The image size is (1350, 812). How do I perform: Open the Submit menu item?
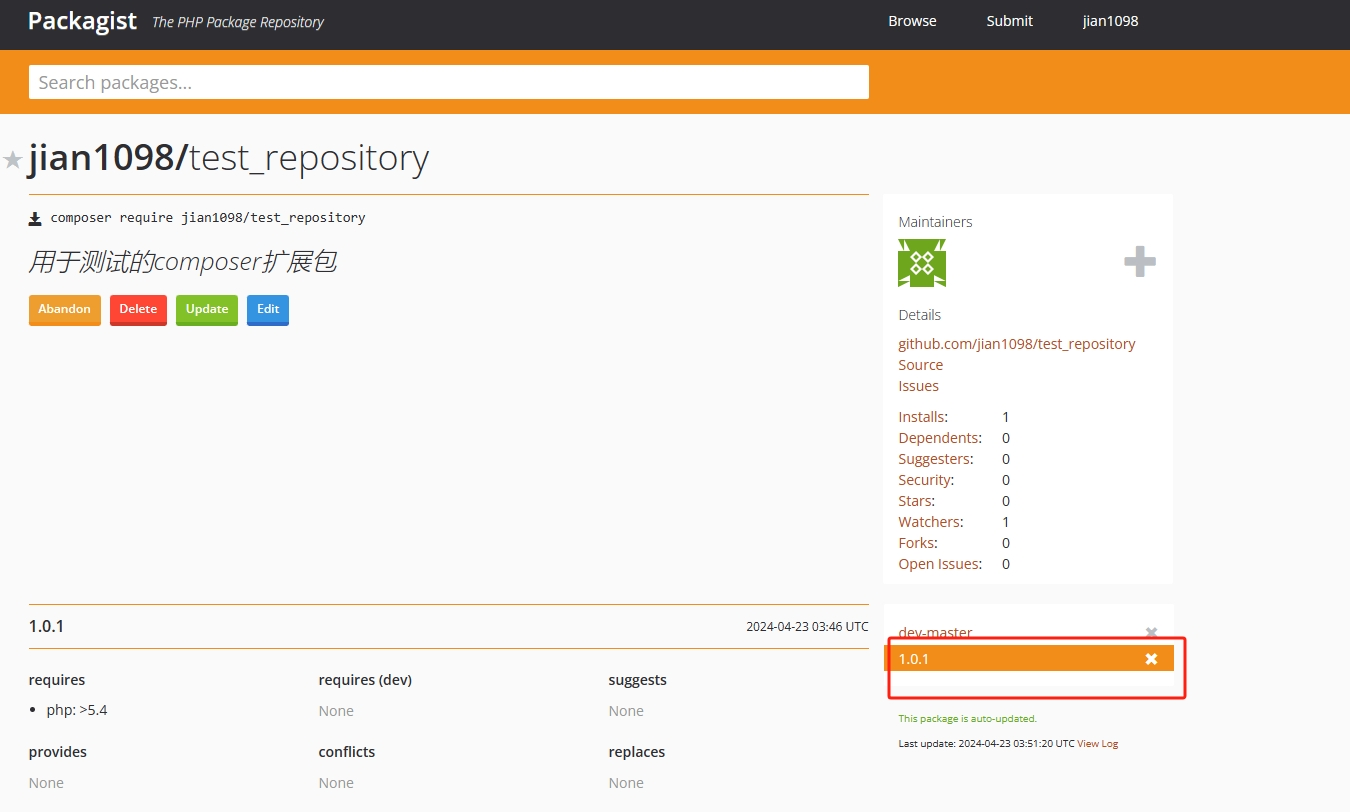[x=1009, y=21]
